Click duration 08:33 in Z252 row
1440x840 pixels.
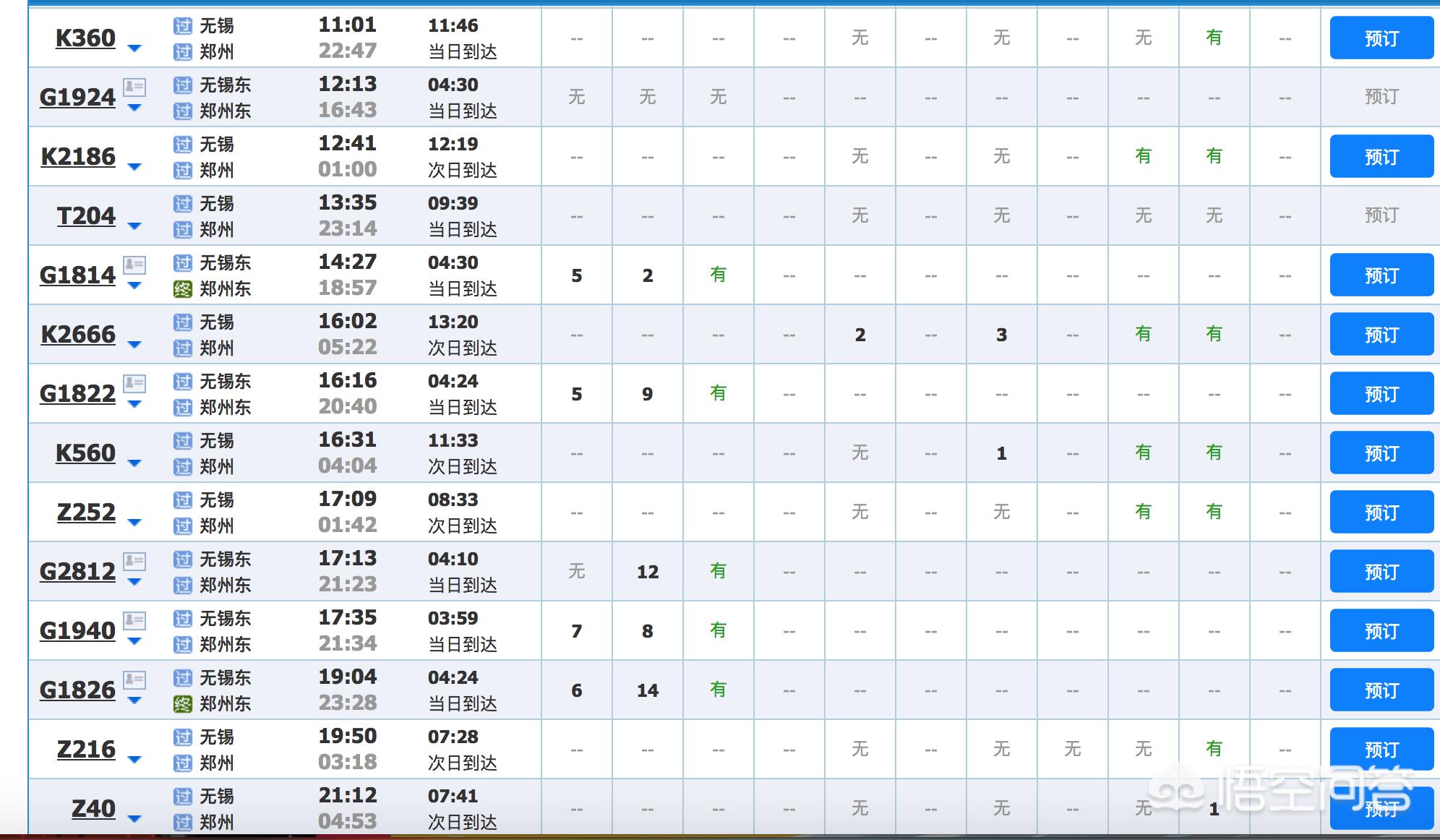(x=453, y=500)
